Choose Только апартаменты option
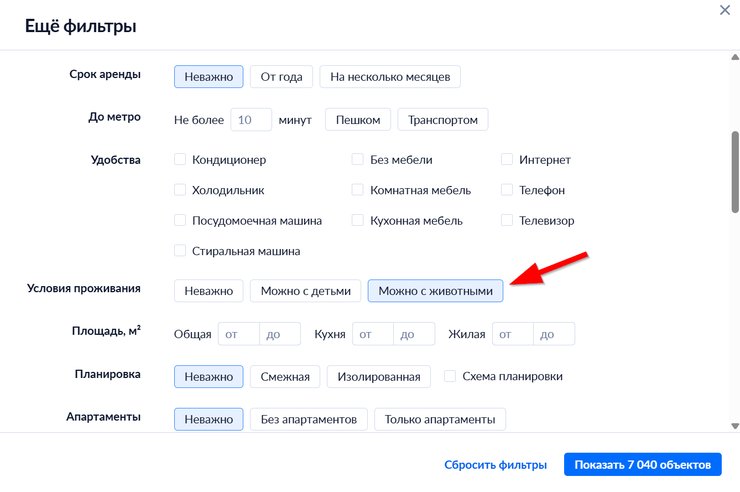The height and width of the screenshot is (492, 740). tap(440, 419)
